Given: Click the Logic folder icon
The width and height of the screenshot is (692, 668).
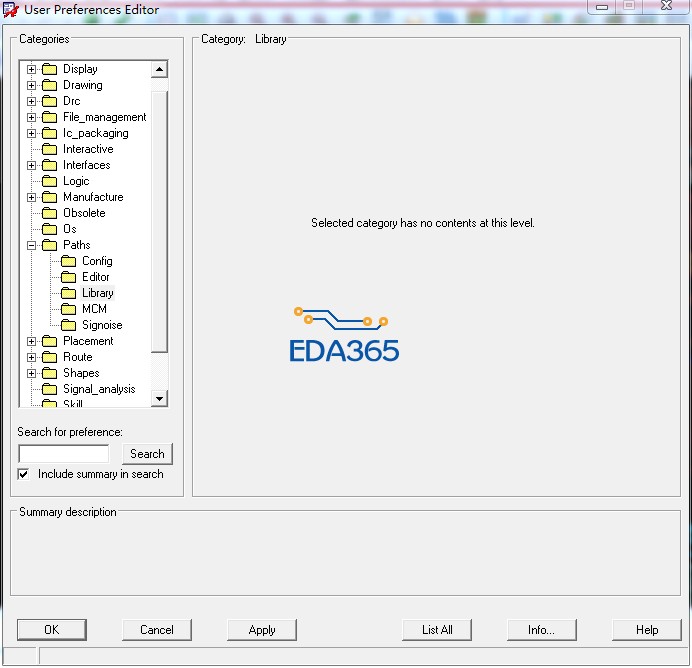Looking at the screenshot, I should pyautogui.click(x=49, y=181).
